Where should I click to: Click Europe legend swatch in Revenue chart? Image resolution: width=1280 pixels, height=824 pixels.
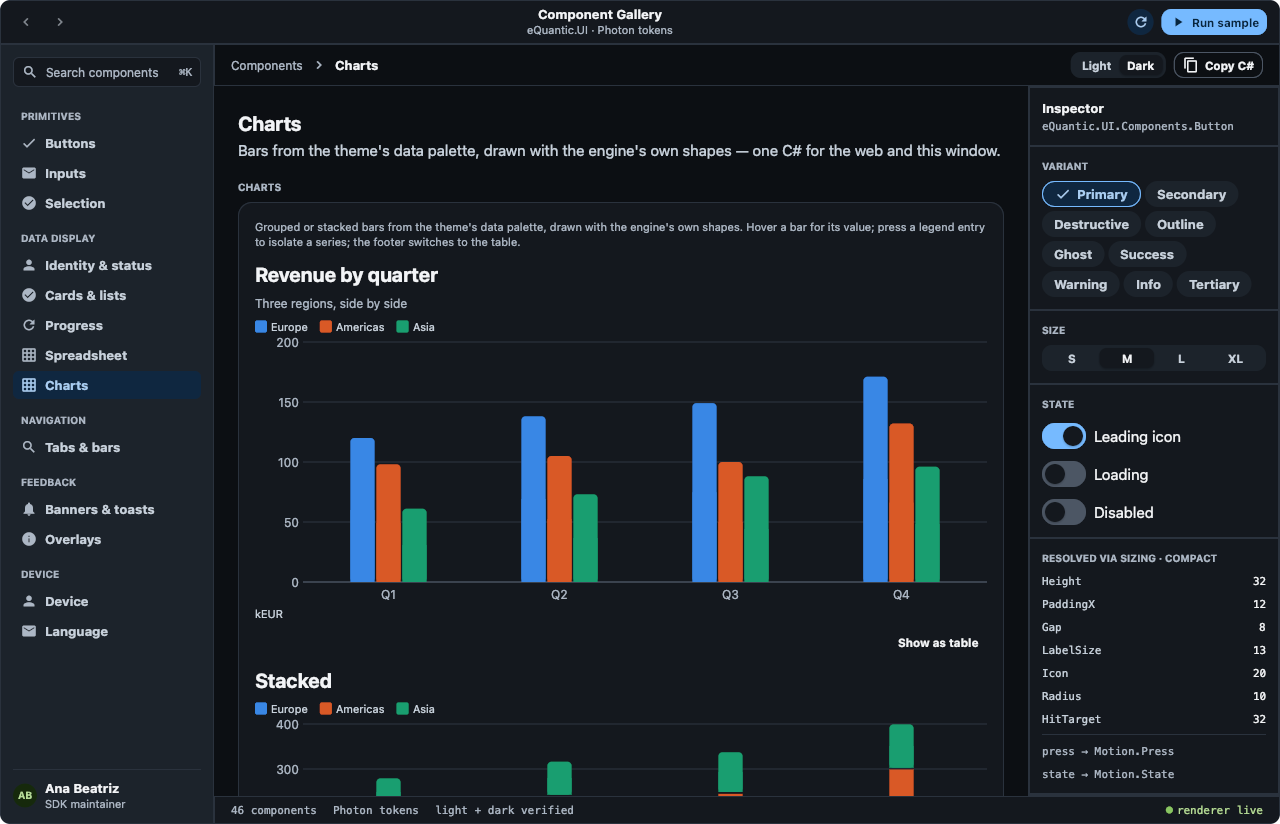coord(261,327)
